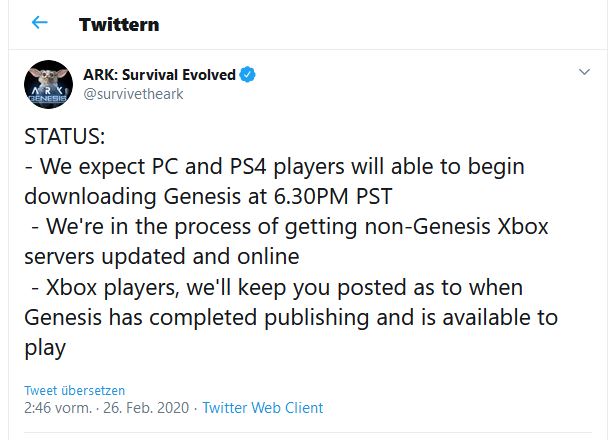The image size is (614, 440).
Task: Open ARK: Survival Evolved display name
Action: (159, 74)
